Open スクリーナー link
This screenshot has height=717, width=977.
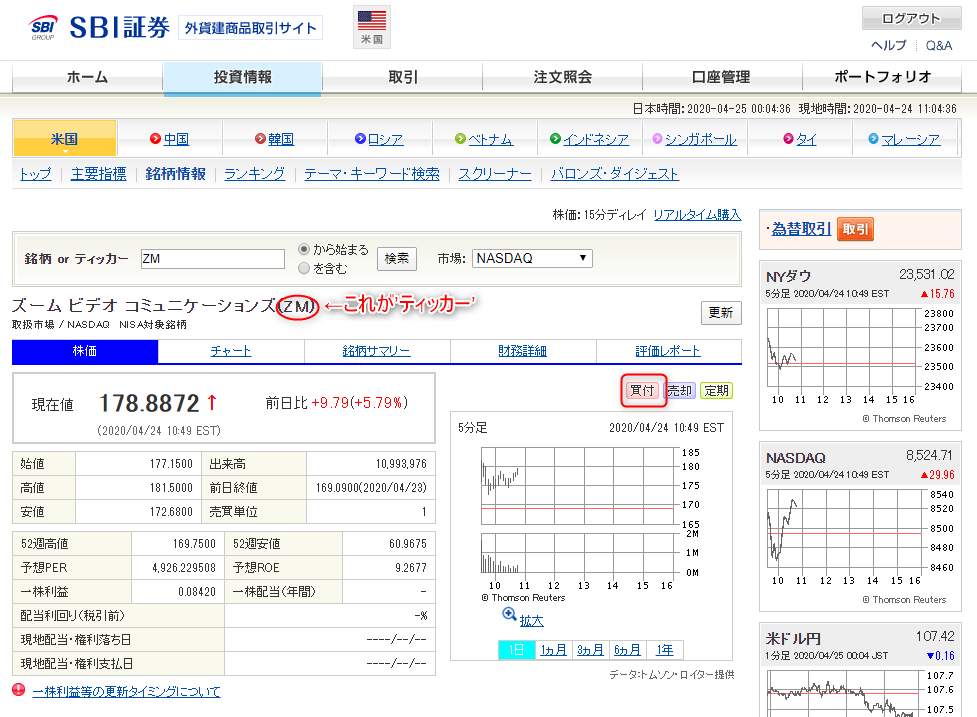[495, 174]
